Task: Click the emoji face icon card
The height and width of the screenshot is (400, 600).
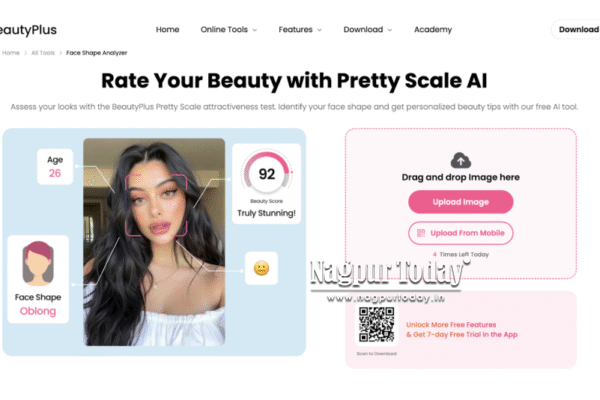Action: tap(261, 268)
